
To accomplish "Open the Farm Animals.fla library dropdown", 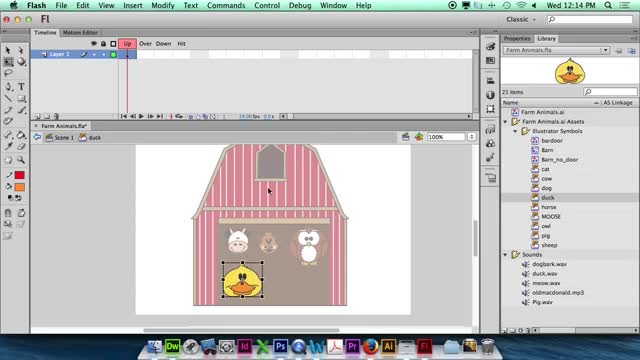I will (556, 50).
